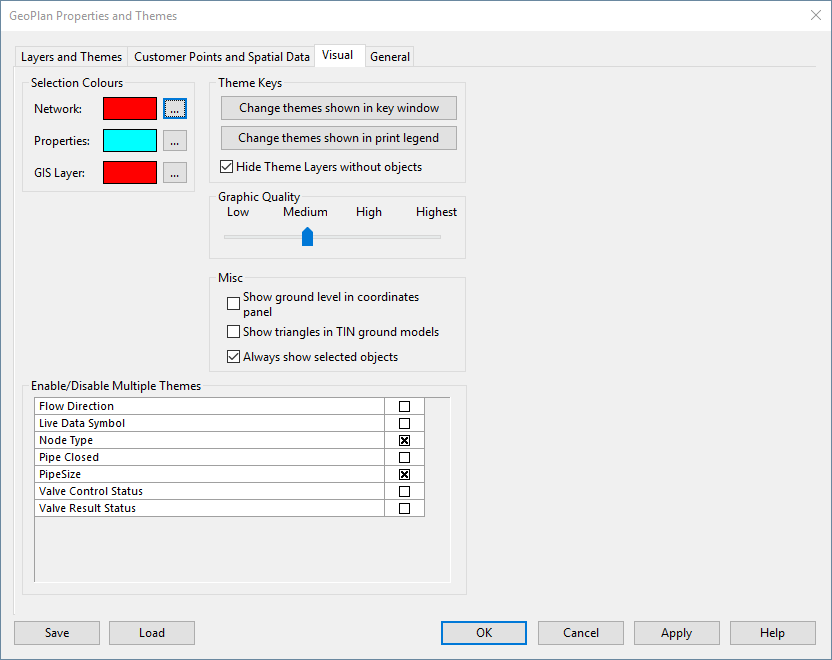832x660 pixels.
Task: Enable Show ground level in coordinates panel
Action: (x=233, y=303)
